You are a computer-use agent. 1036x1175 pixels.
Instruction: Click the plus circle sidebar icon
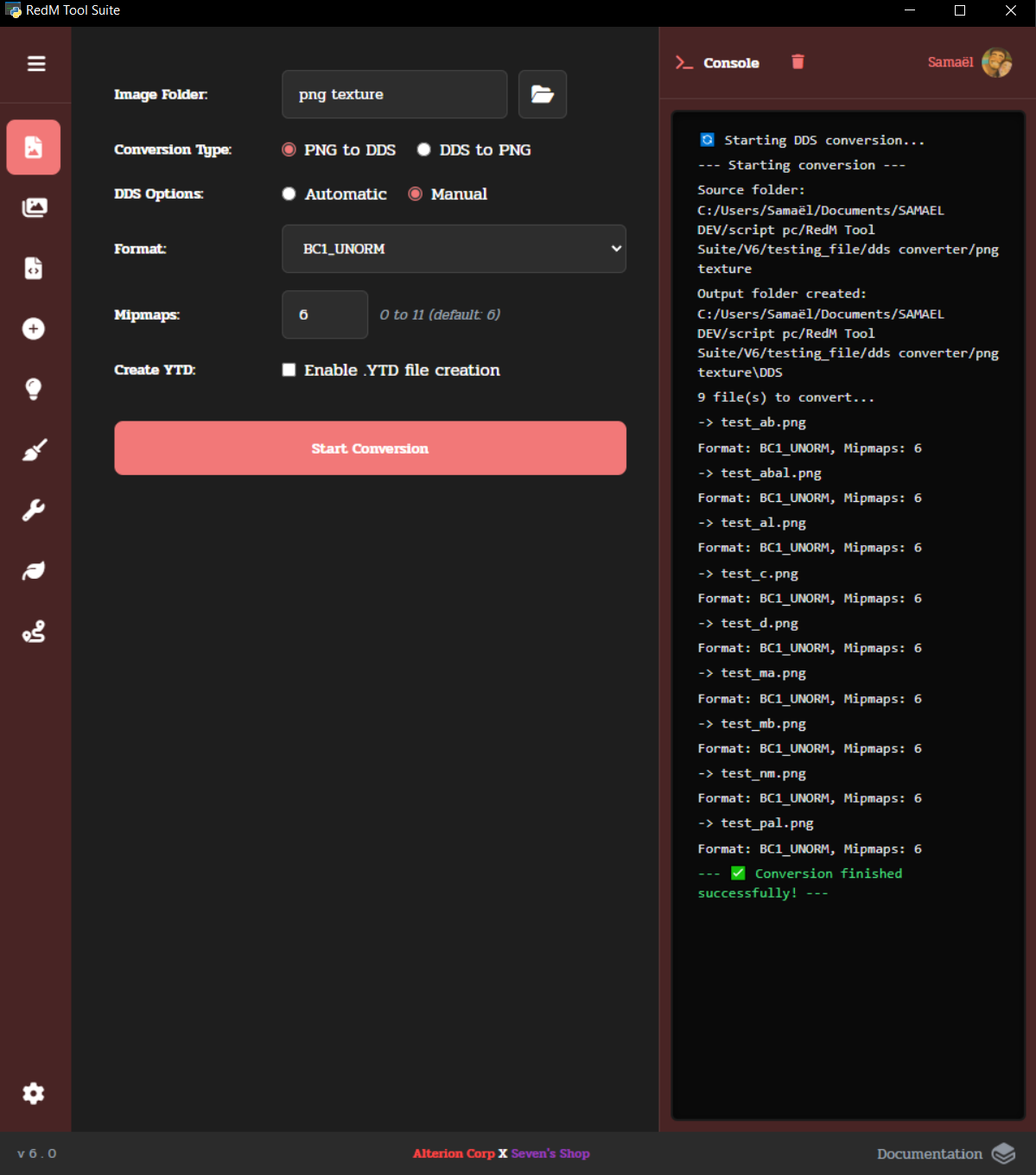pyautogui.click(x=34, y=329)
